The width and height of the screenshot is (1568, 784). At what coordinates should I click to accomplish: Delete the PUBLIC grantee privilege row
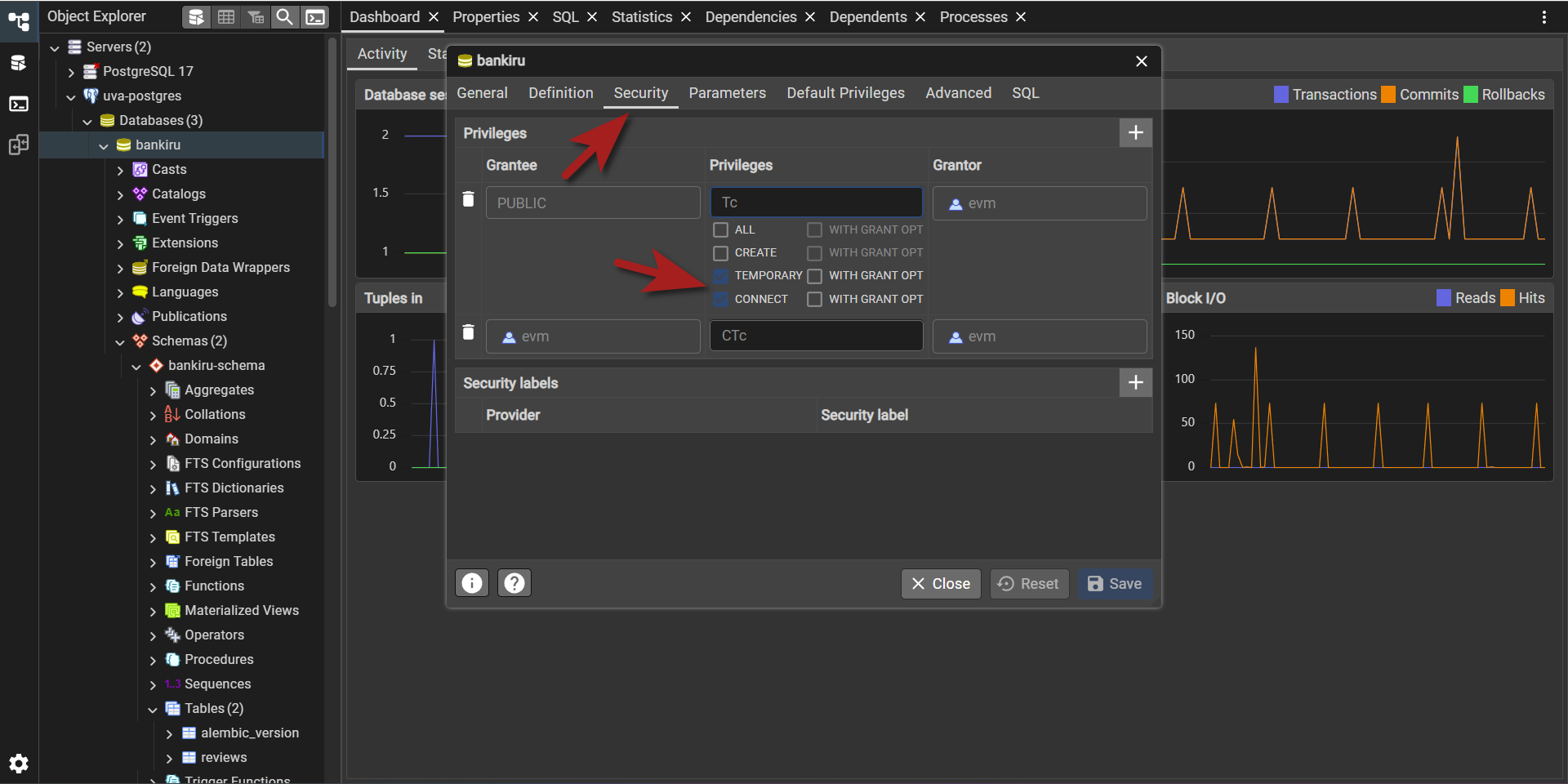tap(469, 199)
